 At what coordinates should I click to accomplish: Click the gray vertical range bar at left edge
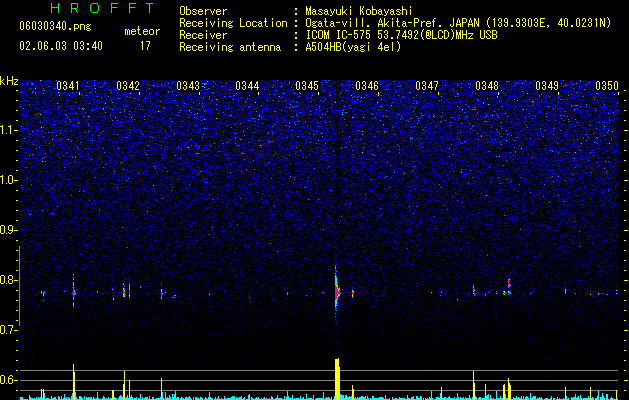click(x=19, y=286)
